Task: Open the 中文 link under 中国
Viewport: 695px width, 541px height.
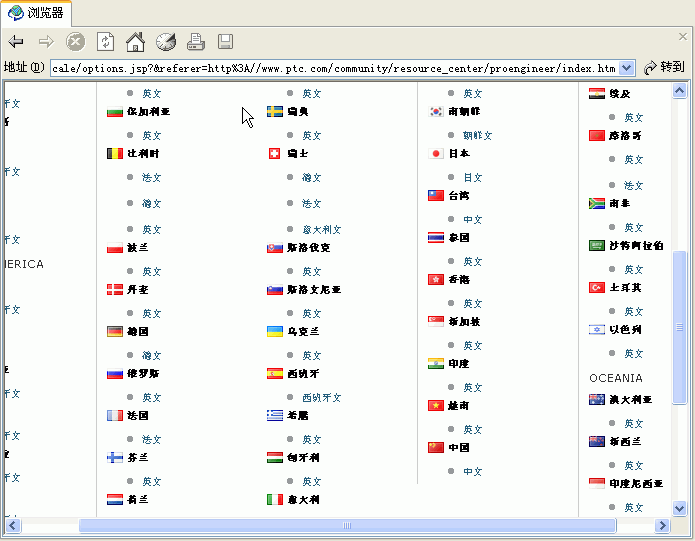Action: click(473, 472)
